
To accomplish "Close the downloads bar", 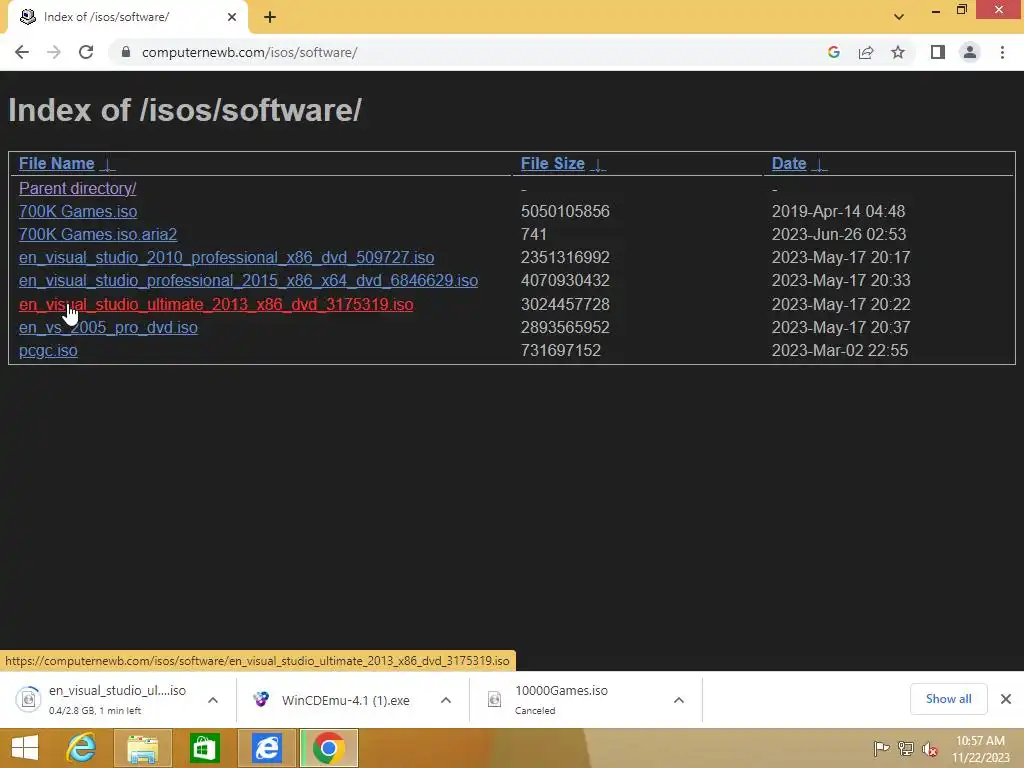I will click(1006, 699).
